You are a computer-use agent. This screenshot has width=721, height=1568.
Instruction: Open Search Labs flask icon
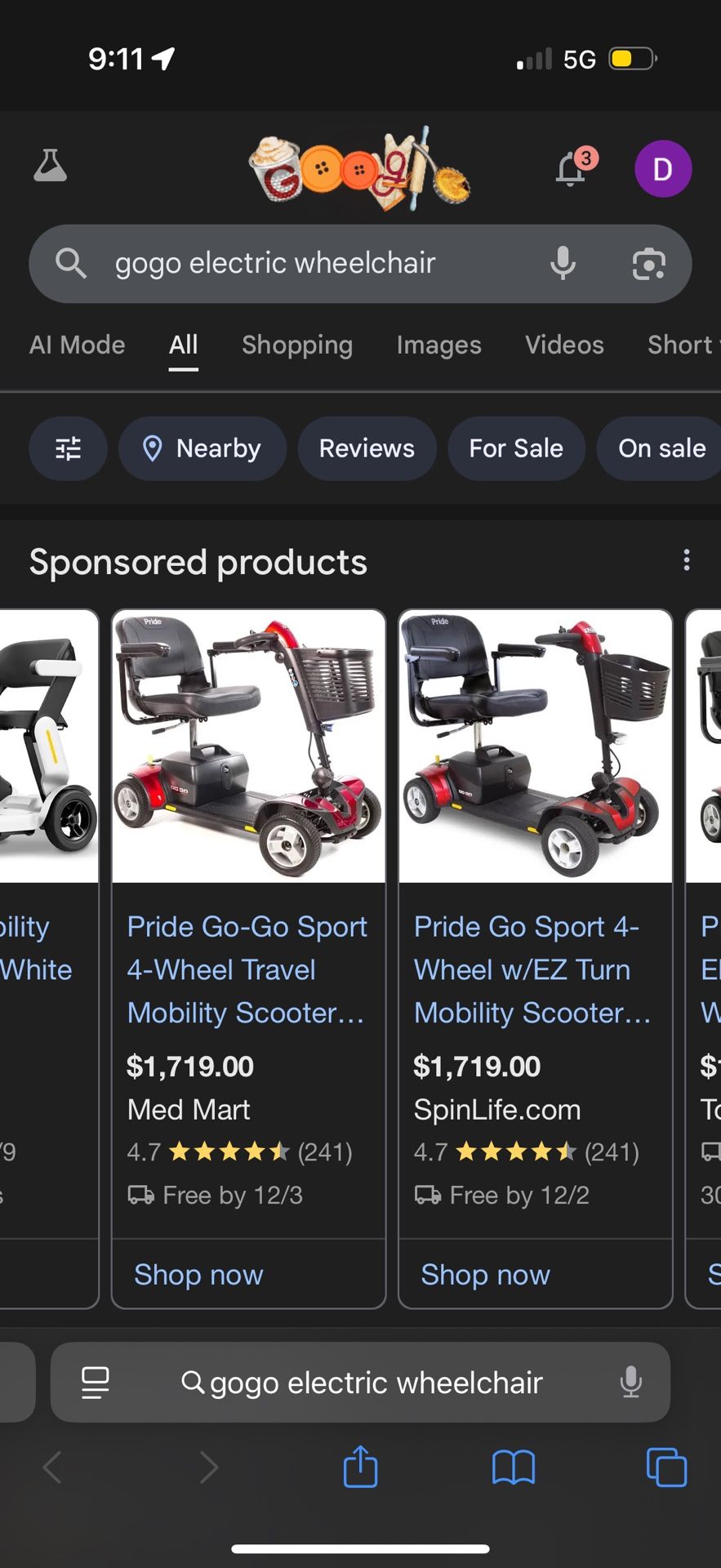coord(50,166)
